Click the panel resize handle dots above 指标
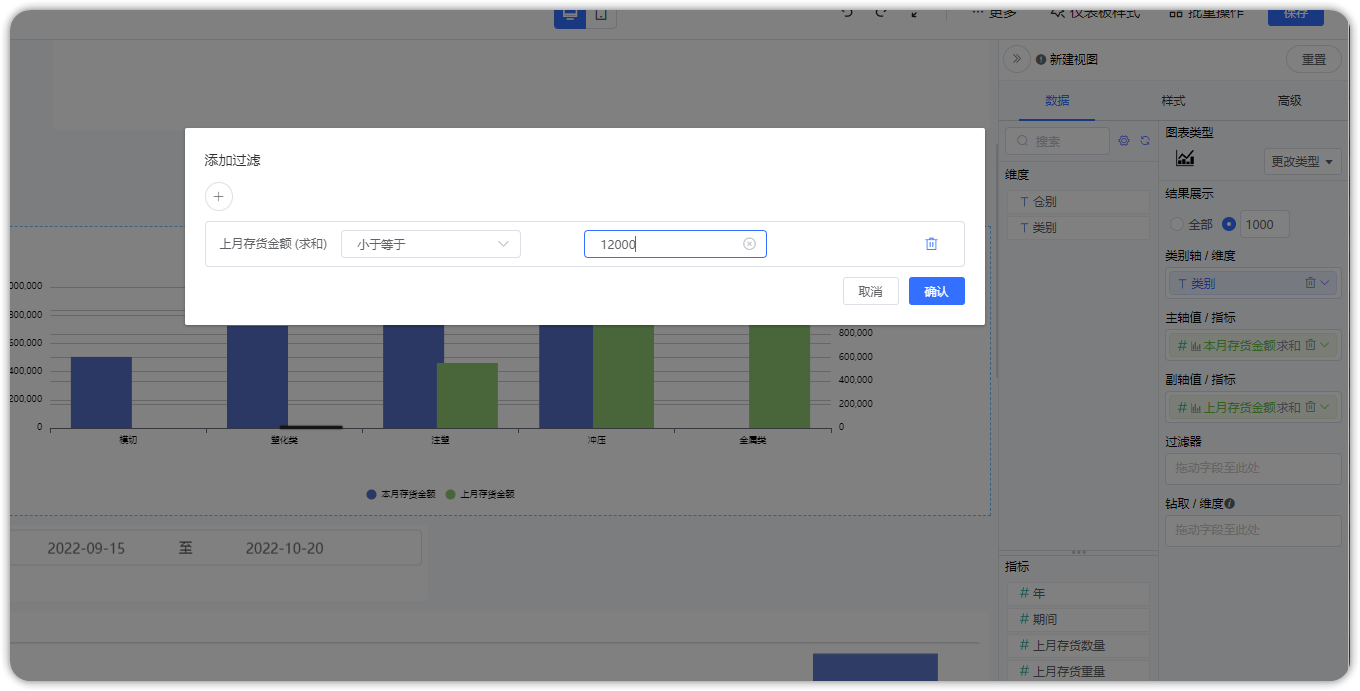Screen dimensions: 1360x691 [x=1079, y=552]
